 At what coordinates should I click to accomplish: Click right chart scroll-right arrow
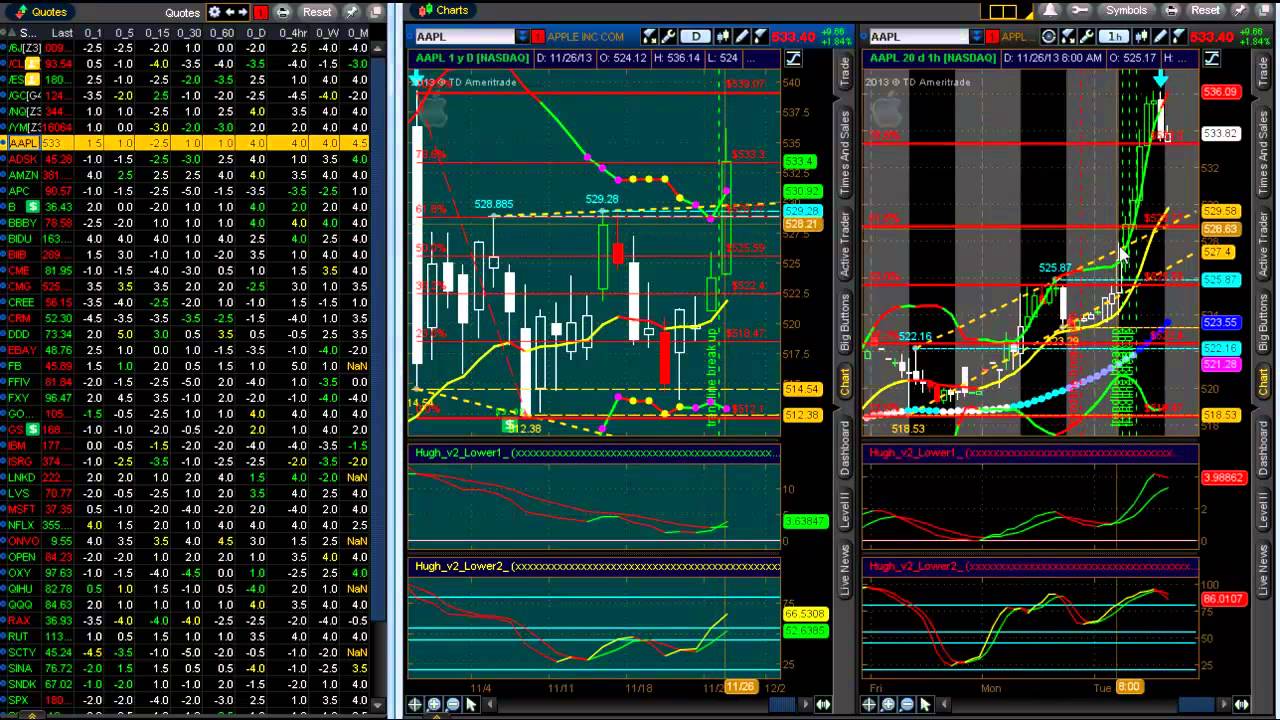pos(1222,704)
